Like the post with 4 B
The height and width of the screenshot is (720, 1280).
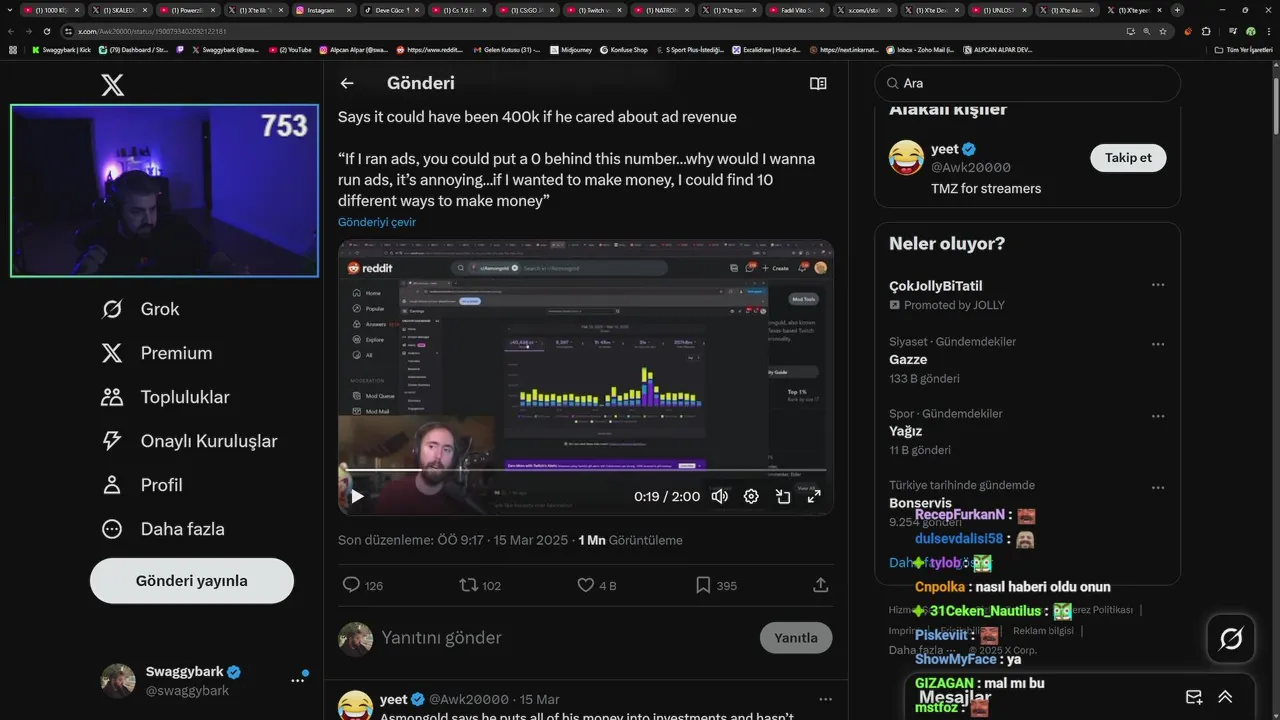[x=597, y=585]
